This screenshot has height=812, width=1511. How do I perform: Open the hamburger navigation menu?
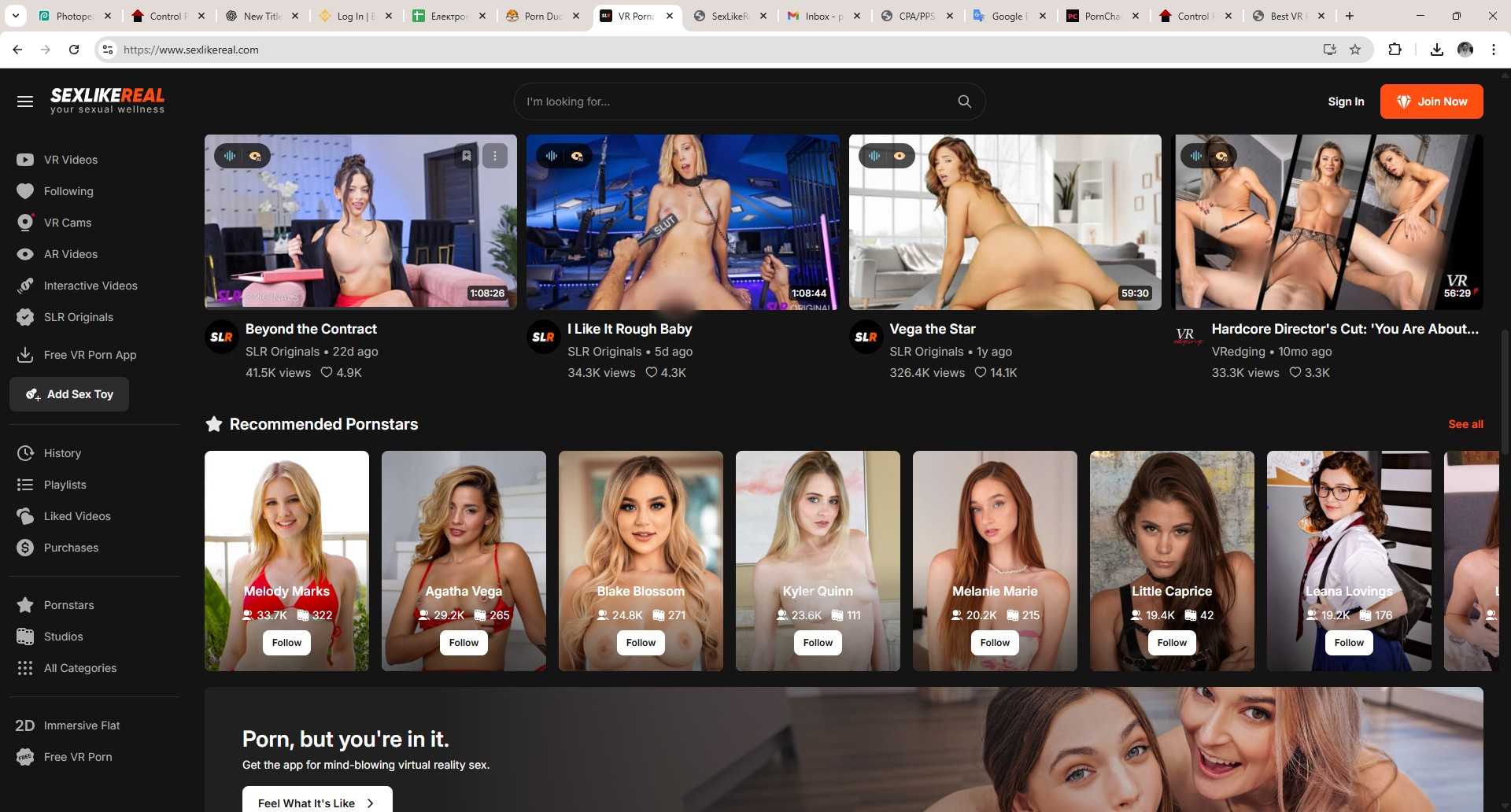pyautogui.click(x=25, y=101)
